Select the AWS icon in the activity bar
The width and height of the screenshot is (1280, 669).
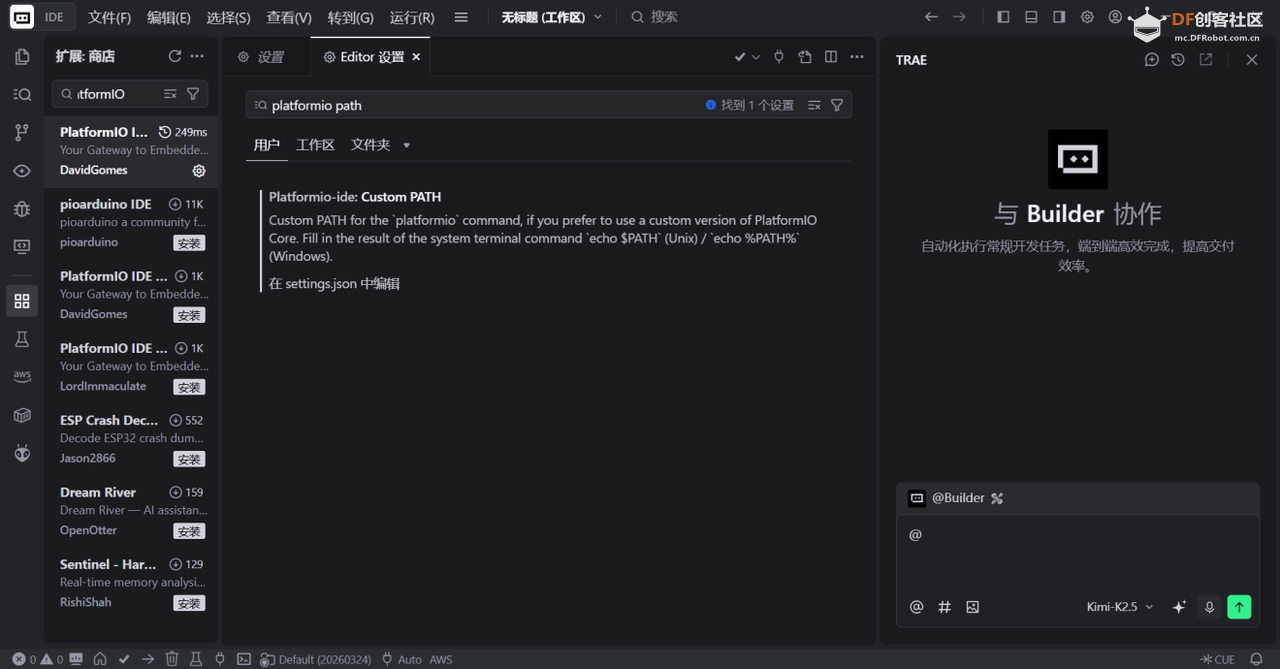[22, 376]
